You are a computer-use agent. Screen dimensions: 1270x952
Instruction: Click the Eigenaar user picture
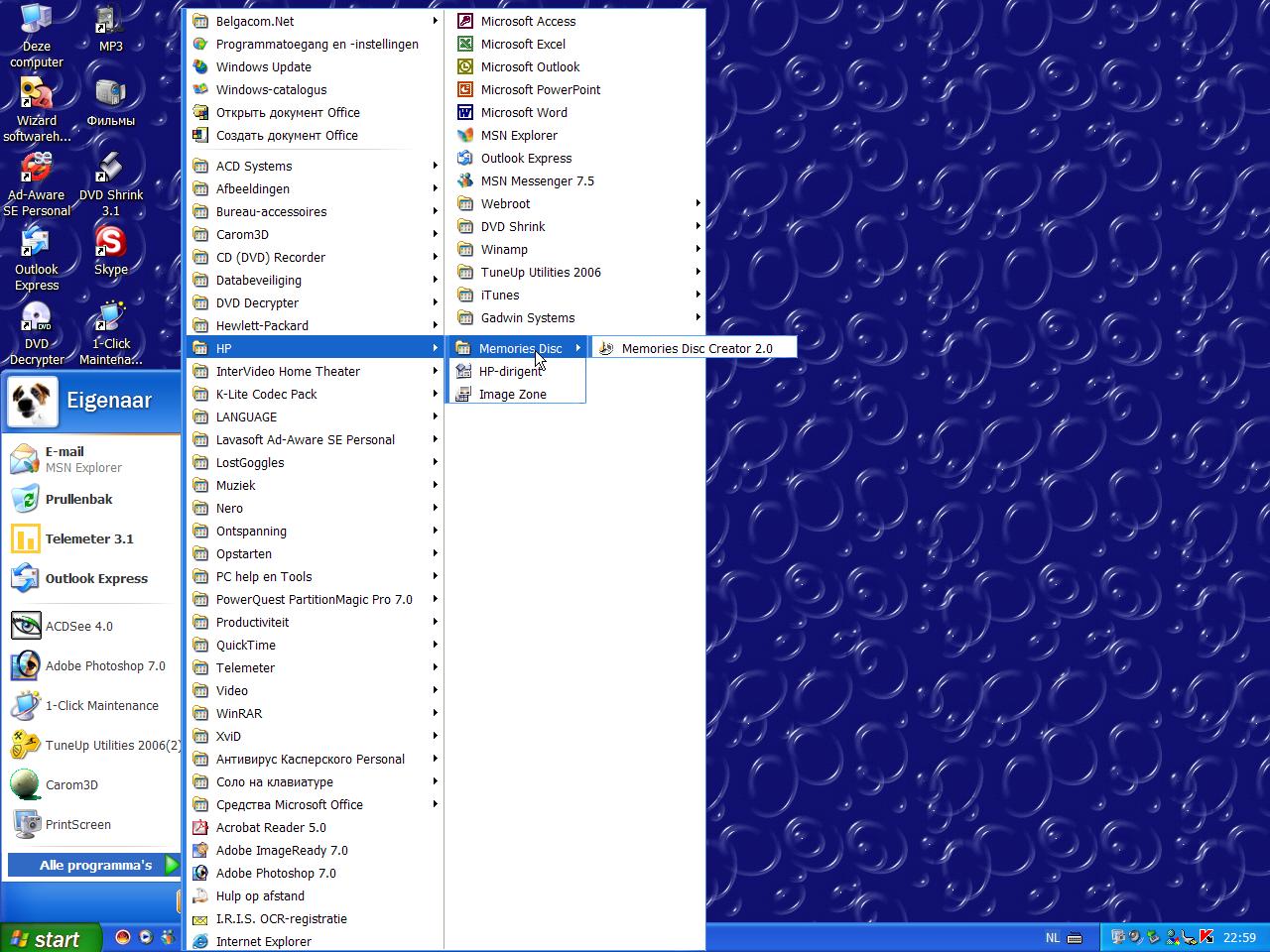coord(33,401)
